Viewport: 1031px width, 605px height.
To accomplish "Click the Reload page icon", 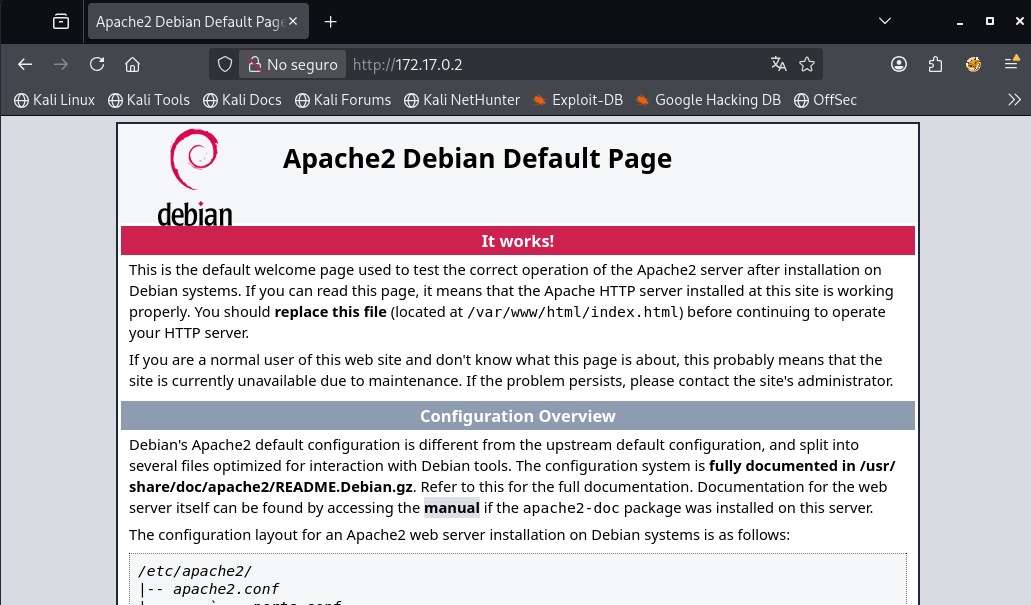I will (97, 65).
